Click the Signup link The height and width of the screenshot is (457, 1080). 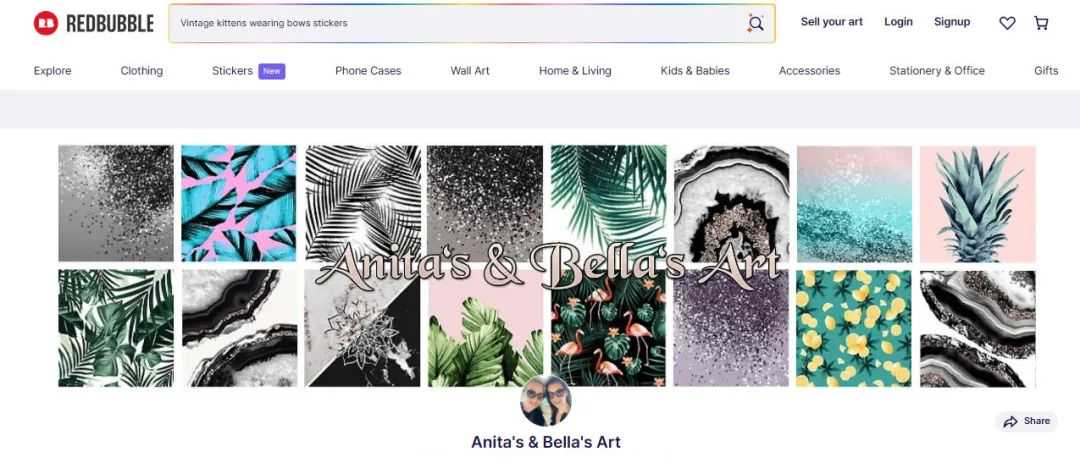952,22
